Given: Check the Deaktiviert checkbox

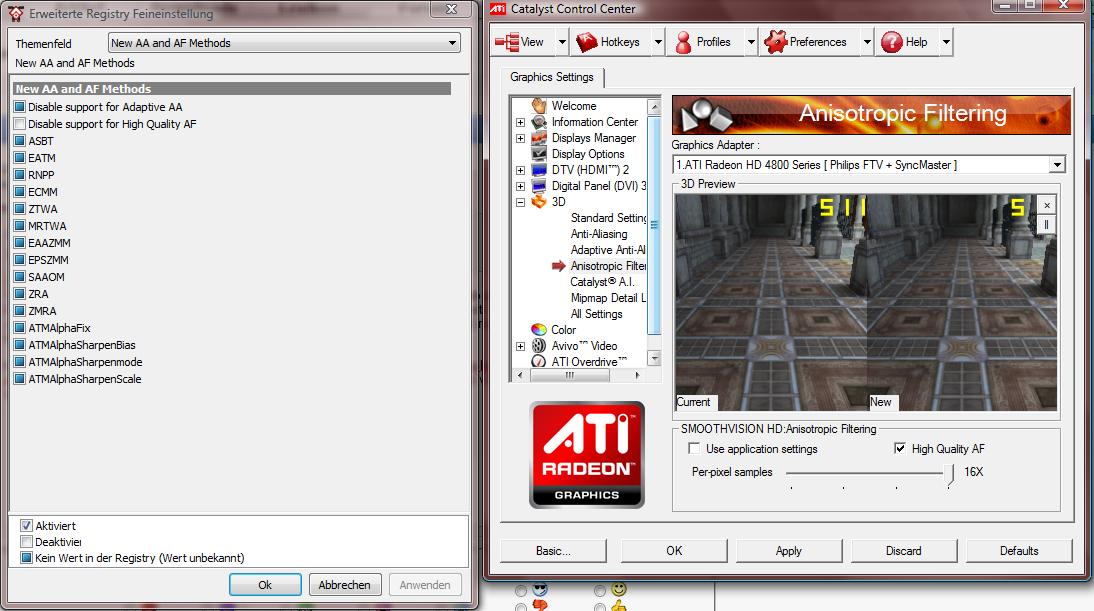Looking at the screenshot, I should click(27, 542).
